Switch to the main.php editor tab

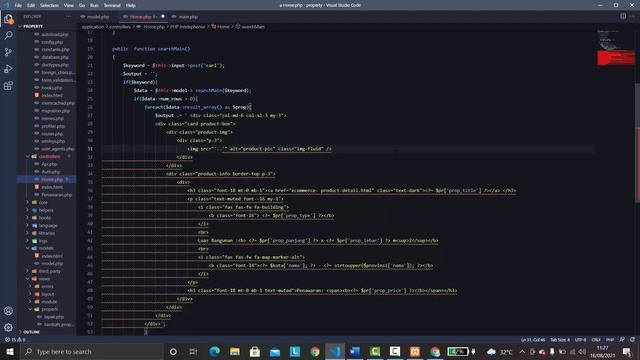[187, 17]
